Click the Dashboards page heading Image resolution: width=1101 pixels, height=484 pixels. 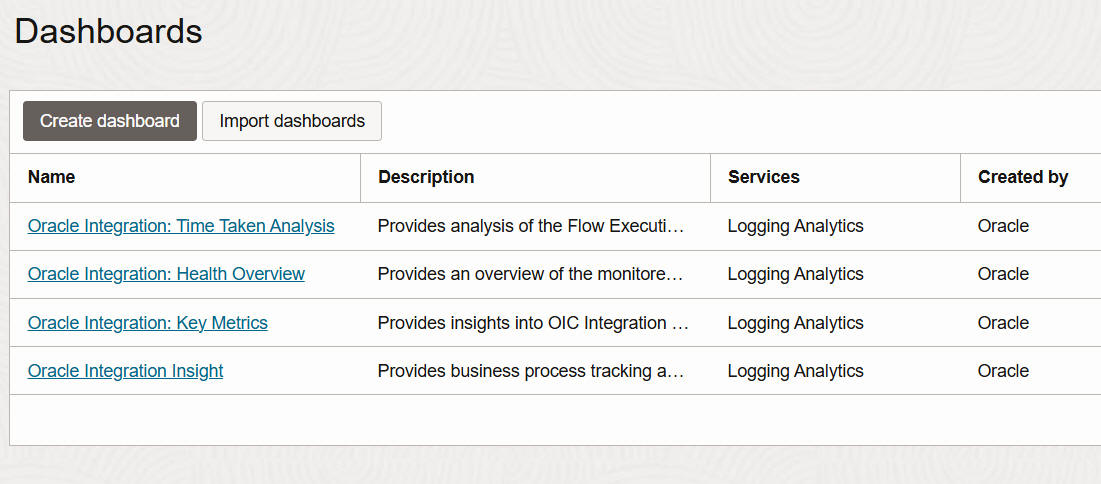point(108,31)
